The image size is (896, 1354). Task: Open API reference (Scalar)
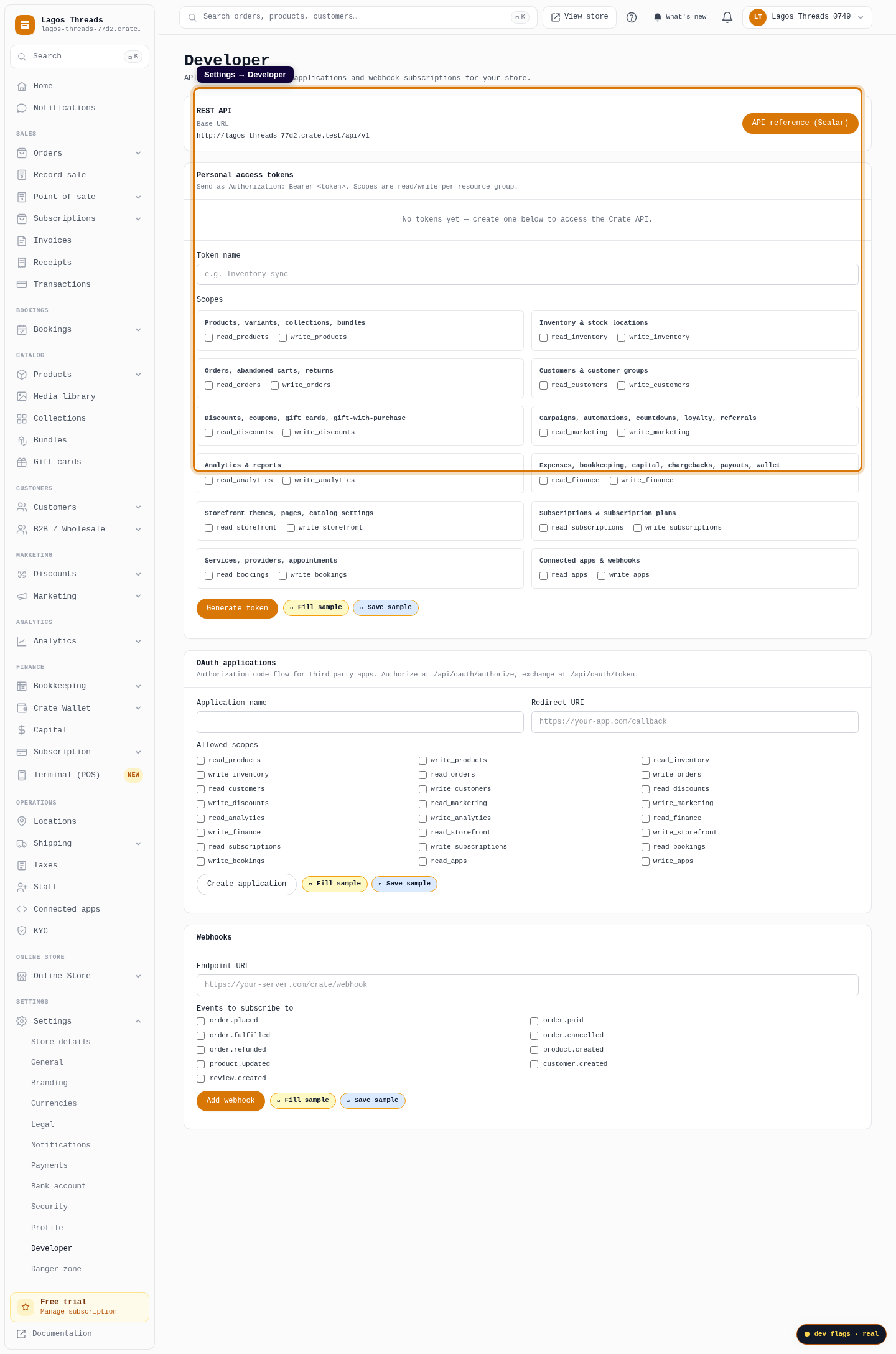[x=800, y=123]
